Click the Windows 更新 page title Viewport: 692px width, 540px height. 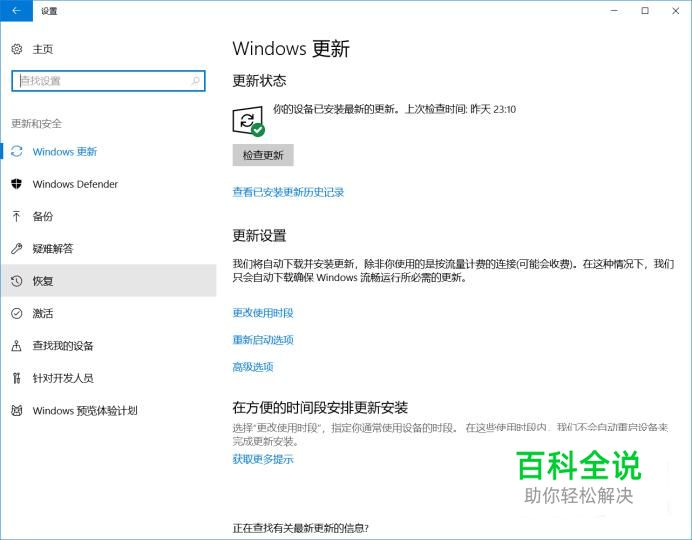291,48
